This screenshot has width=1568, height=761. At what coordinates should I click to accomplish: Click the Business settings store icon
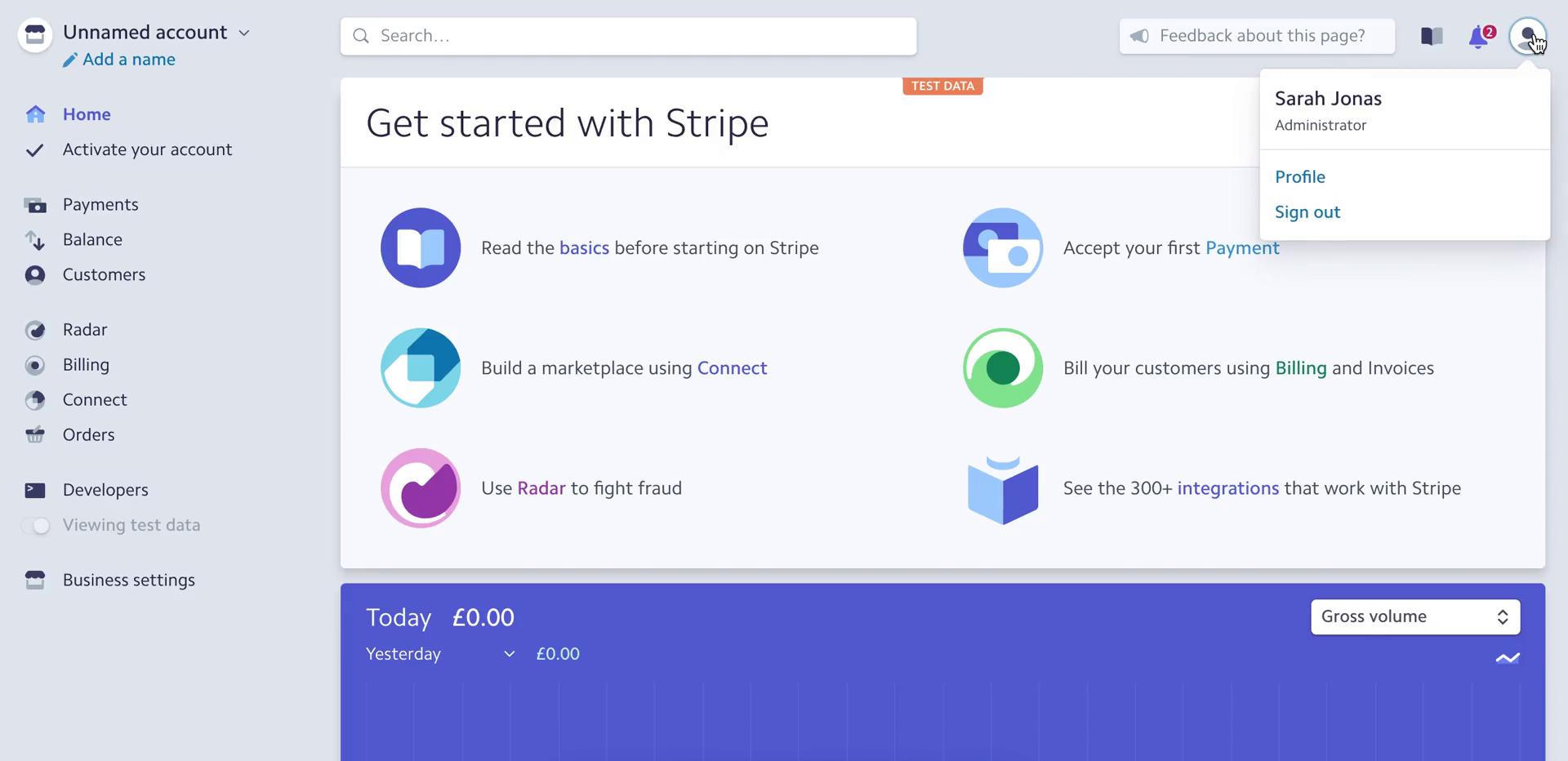point(35,581)
